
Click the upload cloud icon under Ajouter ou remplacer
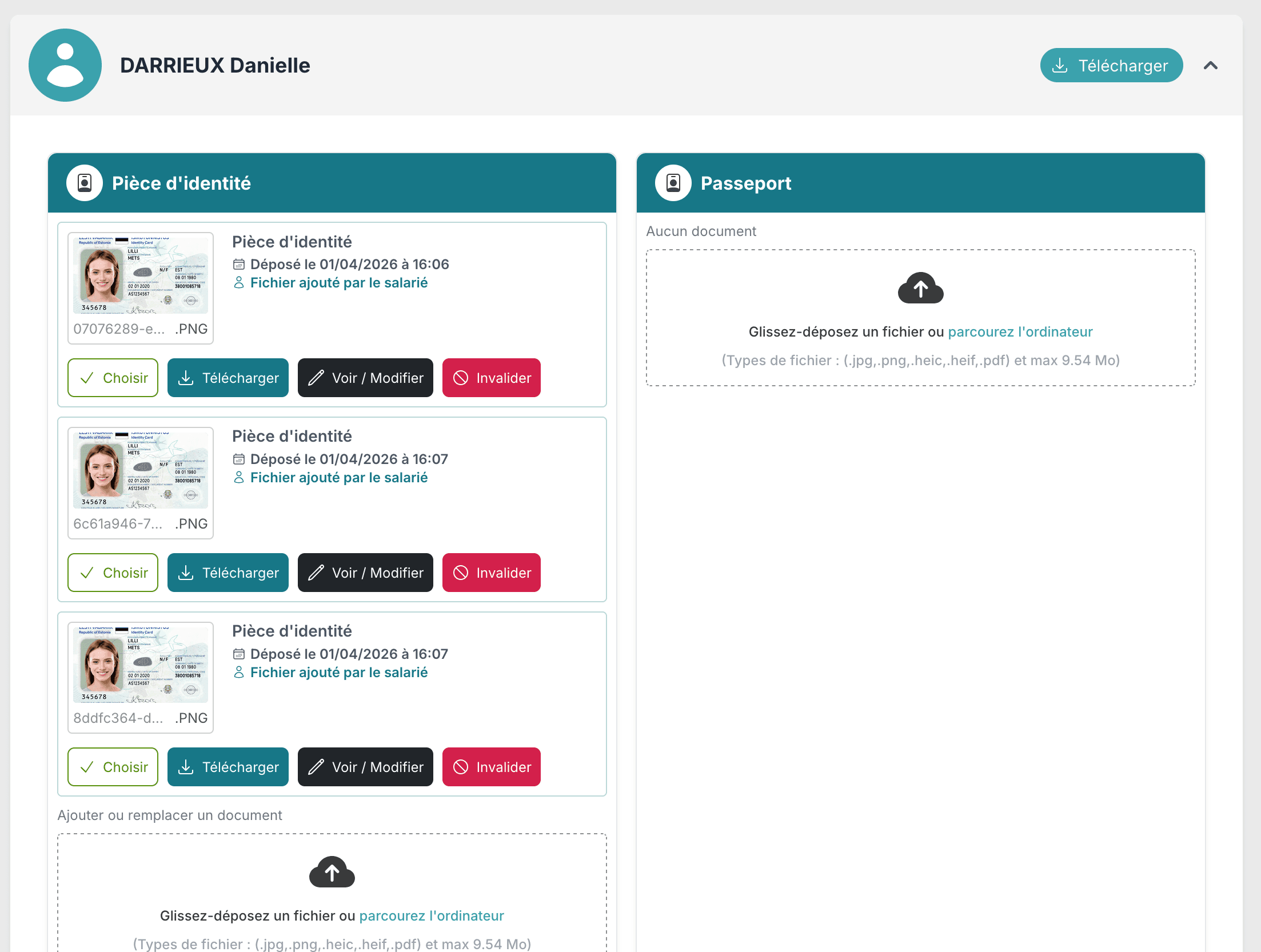pos(332,872)
